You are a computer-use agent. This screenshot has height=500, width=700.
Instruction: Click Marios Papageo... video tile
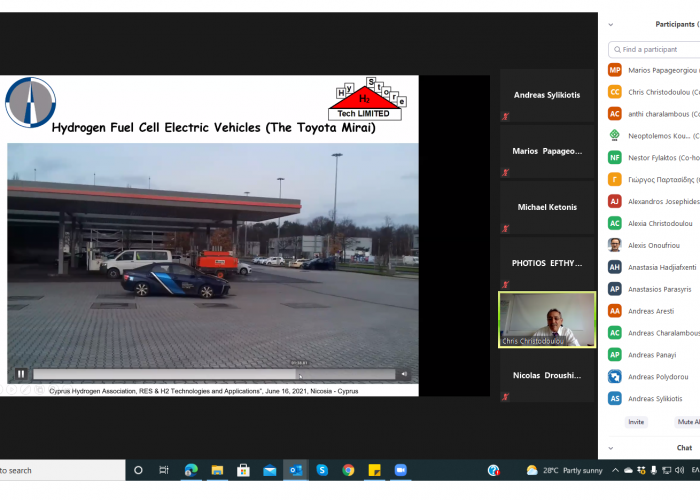(x=547, y=151)
